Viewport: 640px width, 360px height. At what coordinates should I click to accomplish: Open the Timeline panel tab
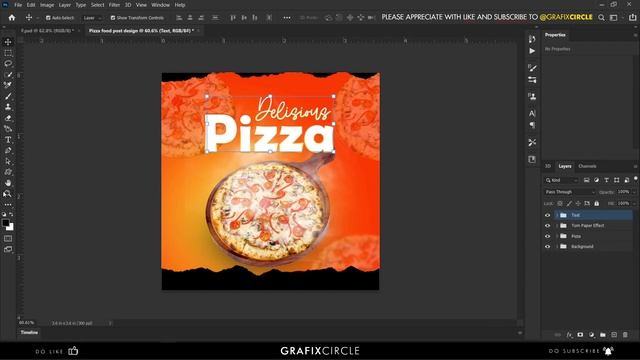[x=29, y=333]
